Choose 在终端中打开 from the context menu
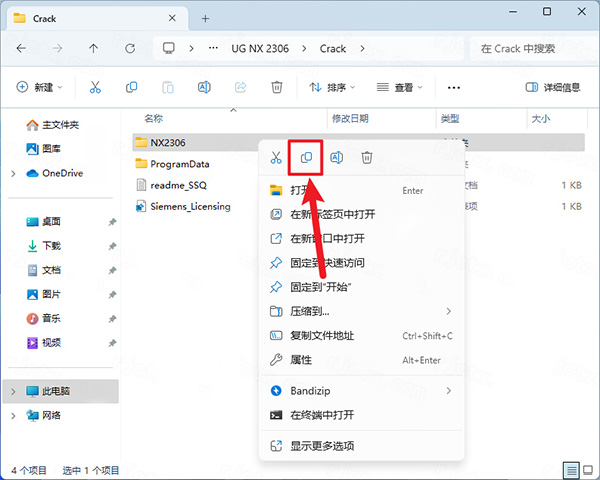The width and height of the screenshot is (600, 480). point(362,415)
